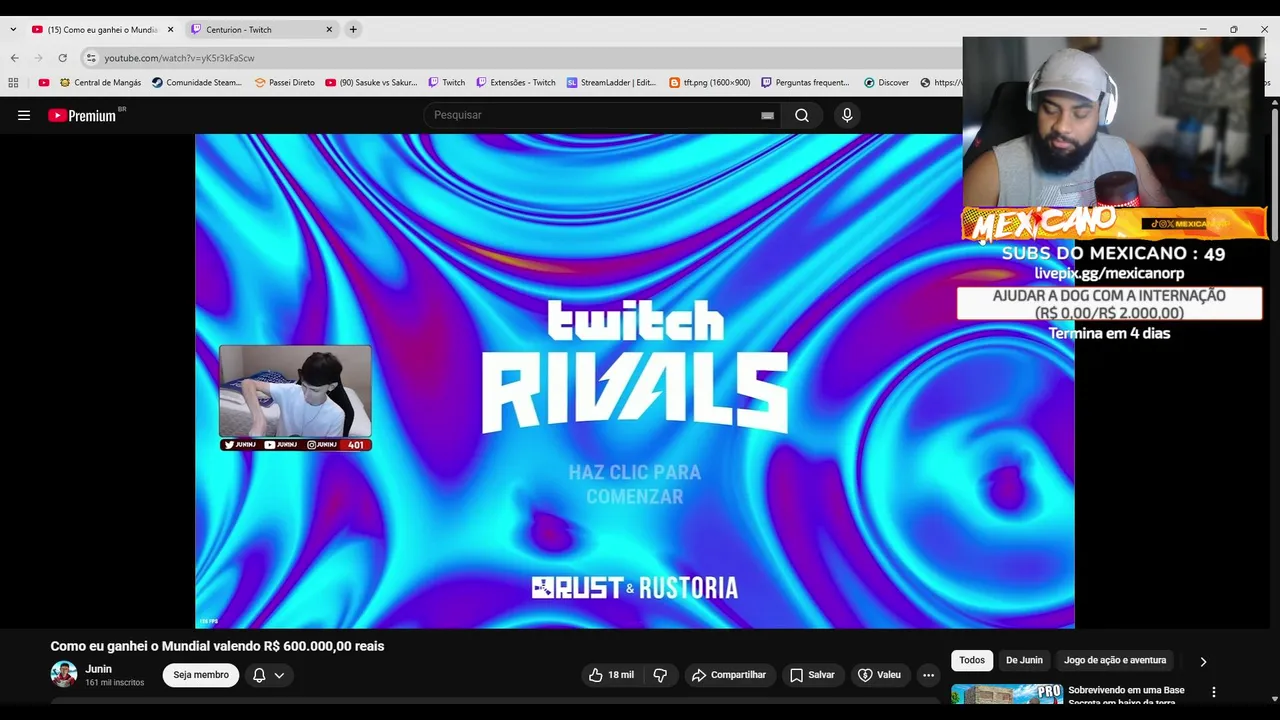Click the notification bell icon
Viewport: 1280px width, 720px height.
(259, 675)
